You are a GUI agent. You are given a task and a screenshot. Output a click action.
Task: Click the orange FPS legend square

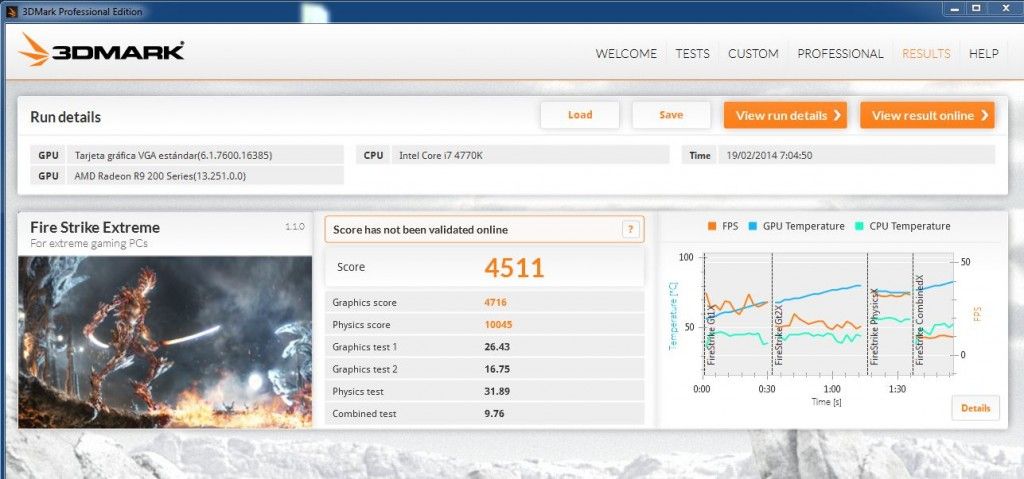711,226
